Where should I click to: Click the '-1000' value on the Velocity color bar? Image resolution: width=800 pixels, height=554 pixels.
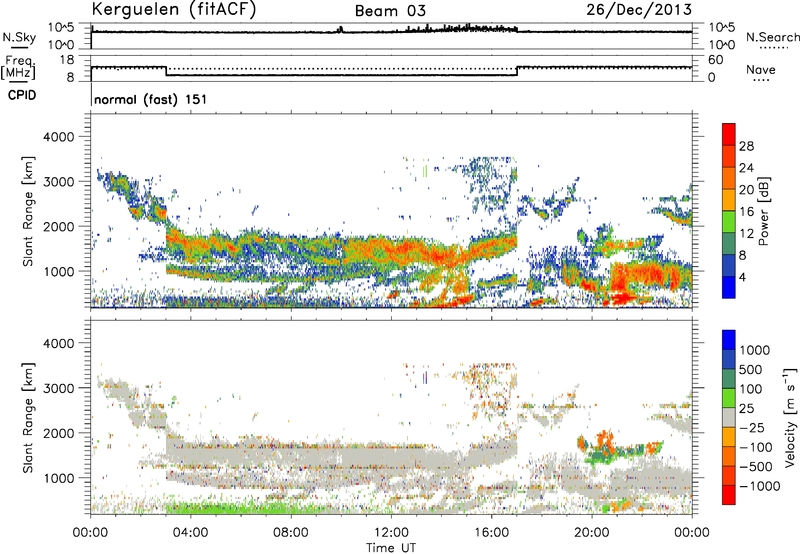(x=760, y=486)
